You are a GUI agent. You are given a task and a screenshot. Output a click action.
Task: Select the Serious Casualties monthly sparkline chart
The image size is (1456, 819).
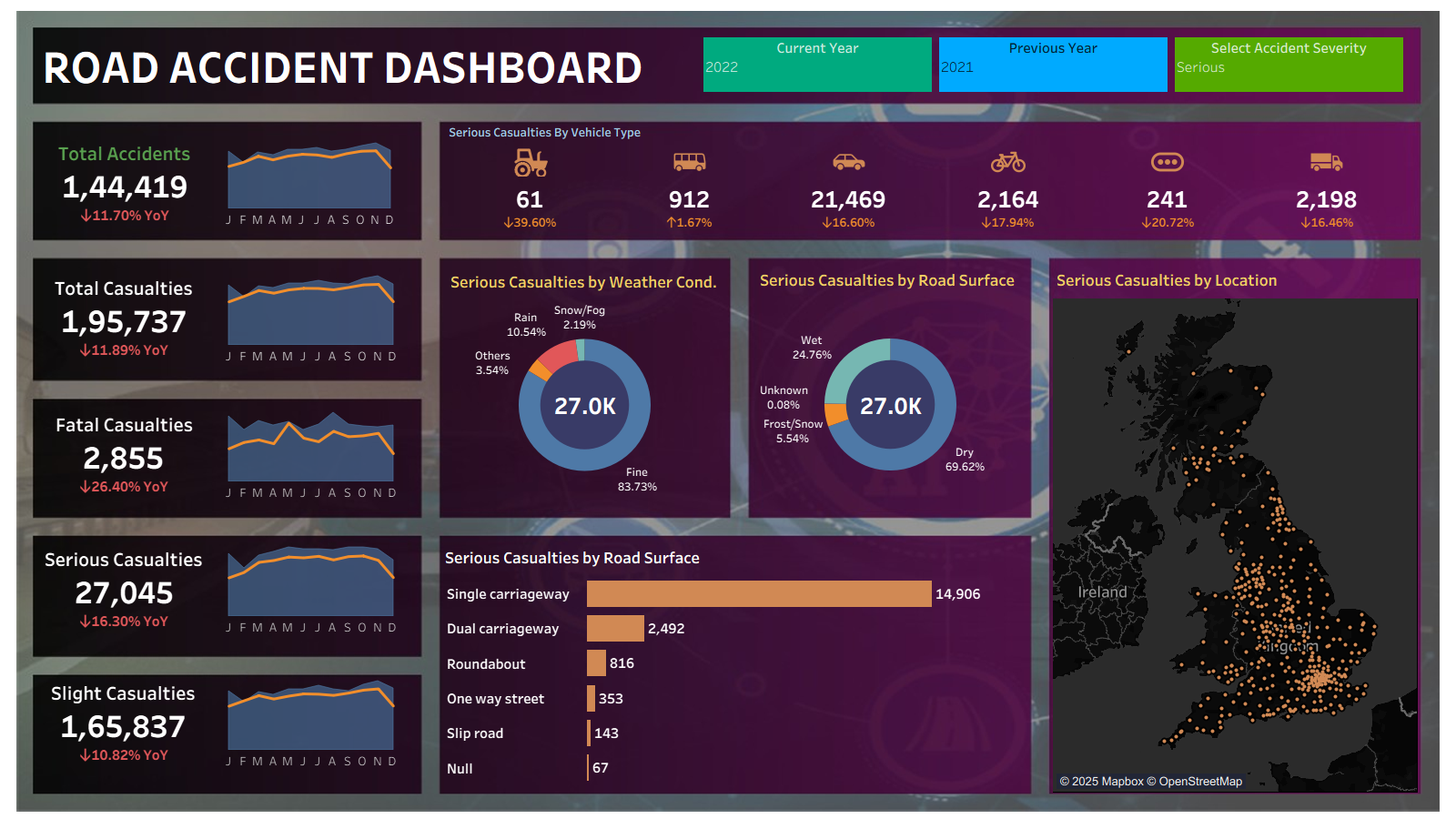[x=310, y=581]
